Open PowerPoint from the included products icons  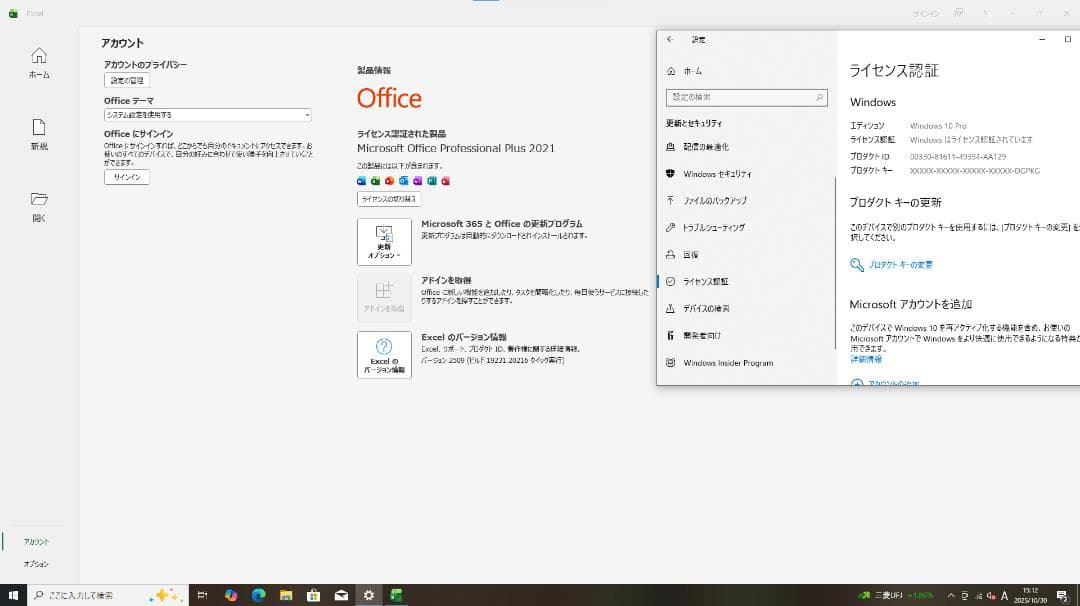[389, 181]
